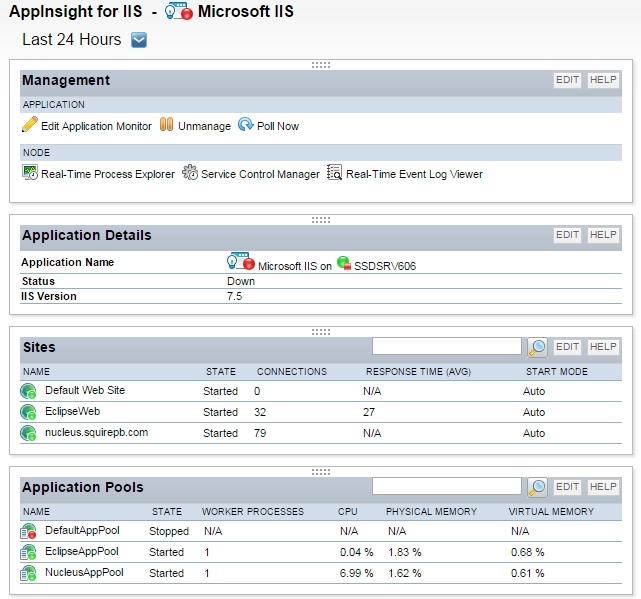
Task: Open the Last 24 Hours dropdown arrow
Action: (139, 40)
